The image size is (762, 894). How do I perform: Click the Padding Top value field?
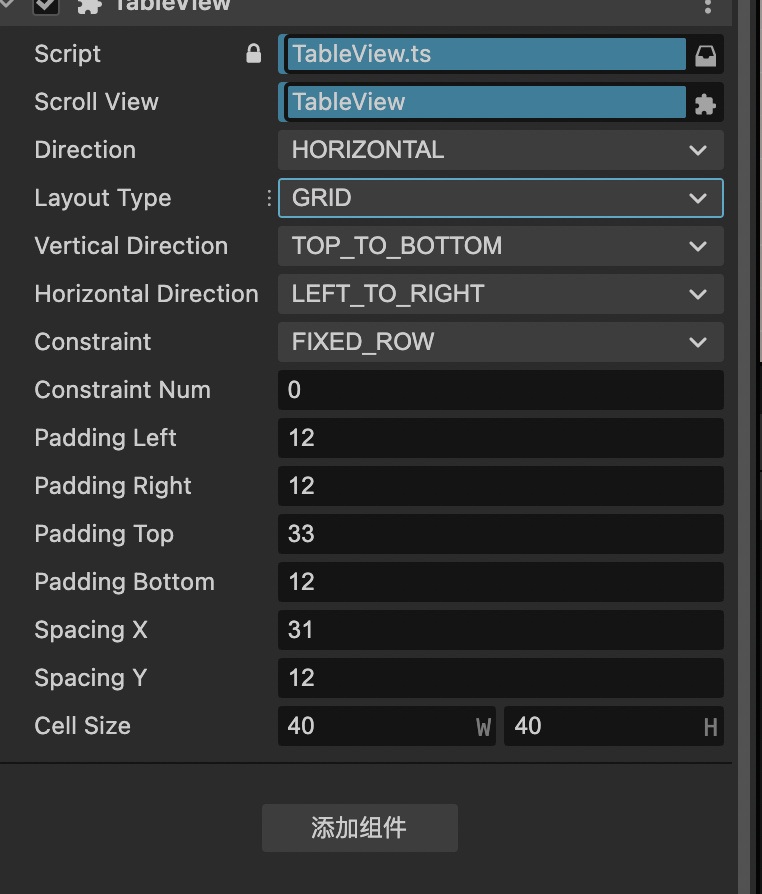(500, 534)
